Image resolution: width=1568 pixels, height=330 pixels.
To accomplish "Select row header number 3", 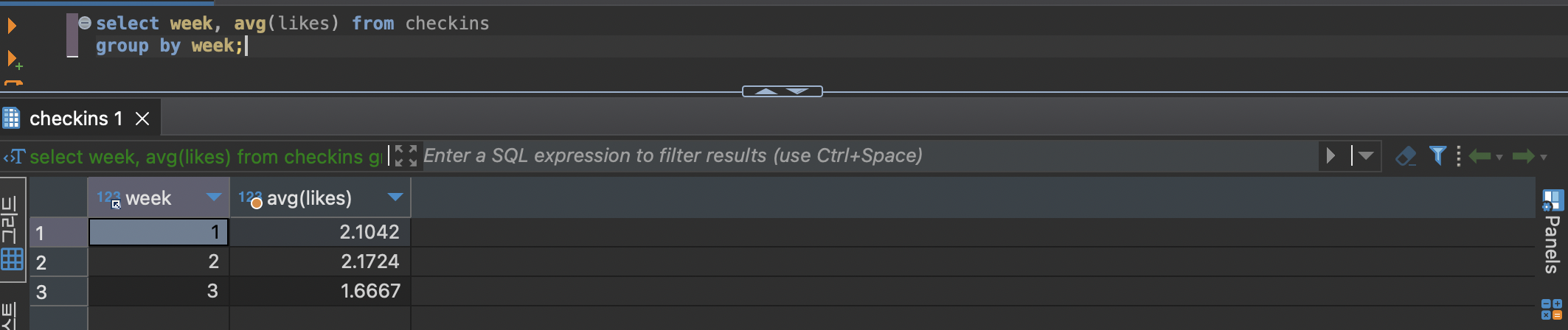I will 42,292.
